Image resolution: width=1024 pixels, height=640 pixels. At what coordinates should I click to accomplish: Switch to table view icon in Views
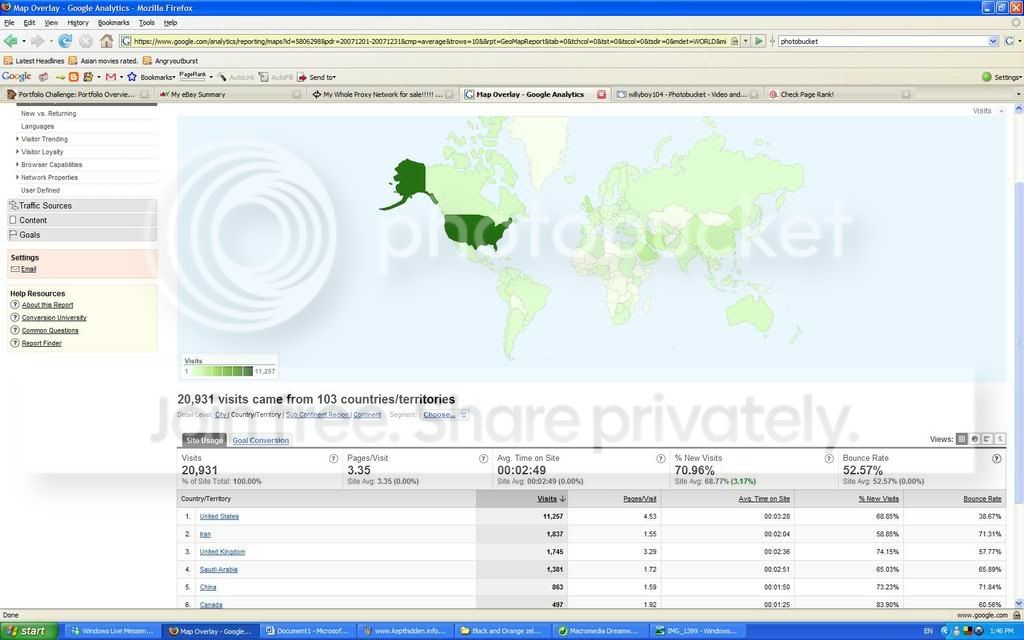[x=961, y=439]
